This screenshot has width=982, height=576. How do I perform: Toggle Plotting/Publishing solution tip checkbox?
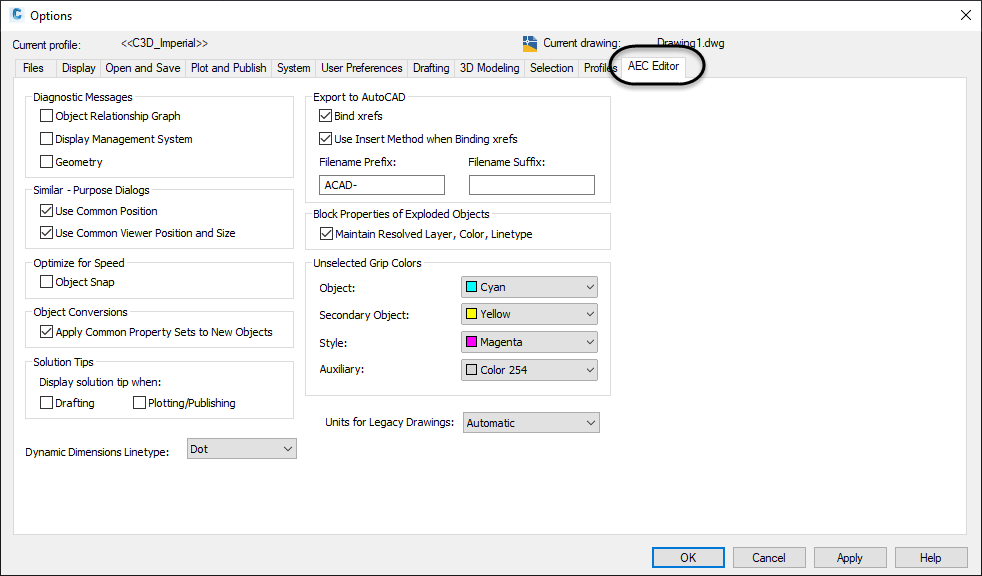[x=140, y=403]
